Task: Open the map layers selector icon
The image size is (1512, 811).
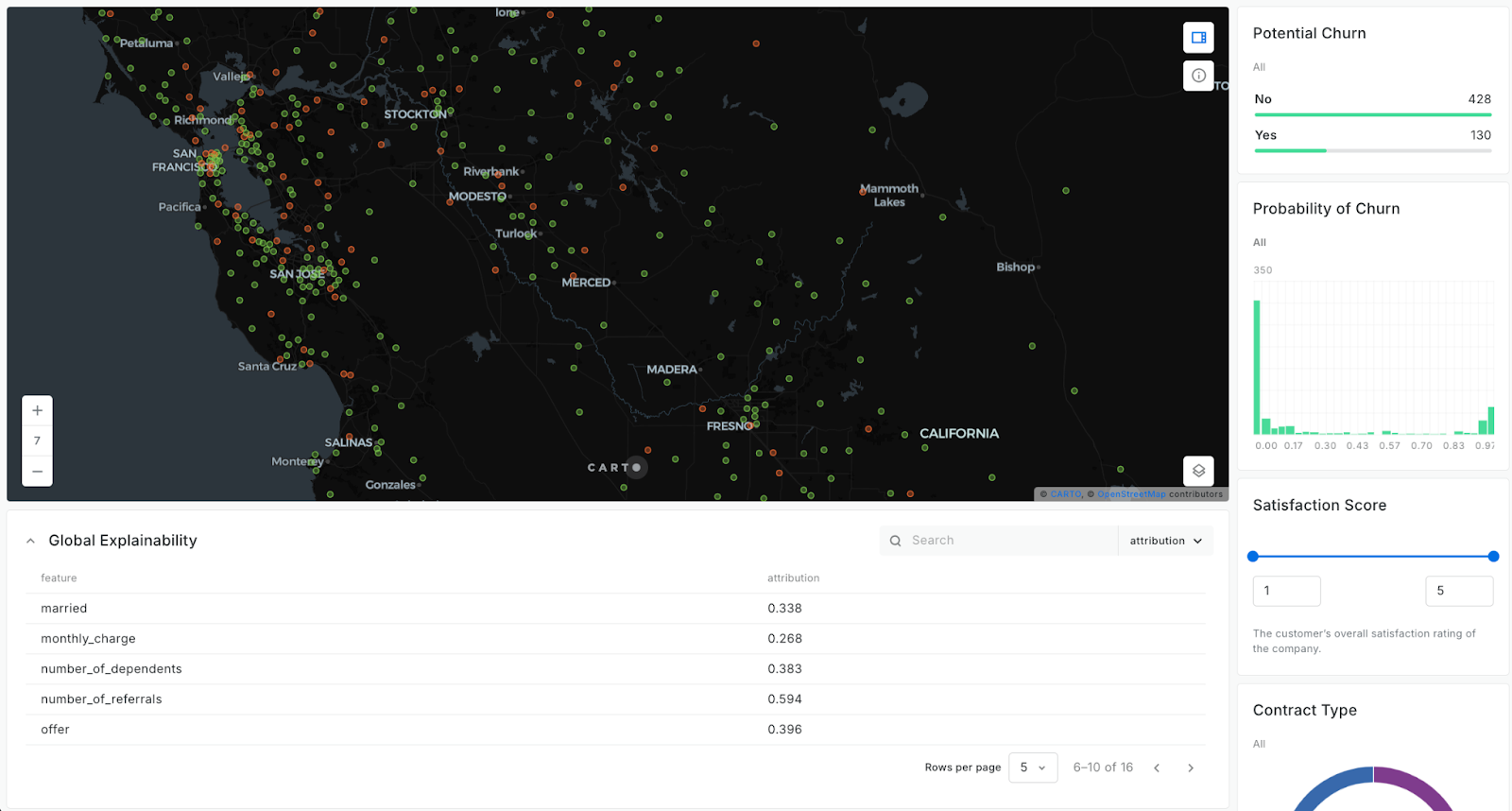Action: click(x=1198, y=471)
